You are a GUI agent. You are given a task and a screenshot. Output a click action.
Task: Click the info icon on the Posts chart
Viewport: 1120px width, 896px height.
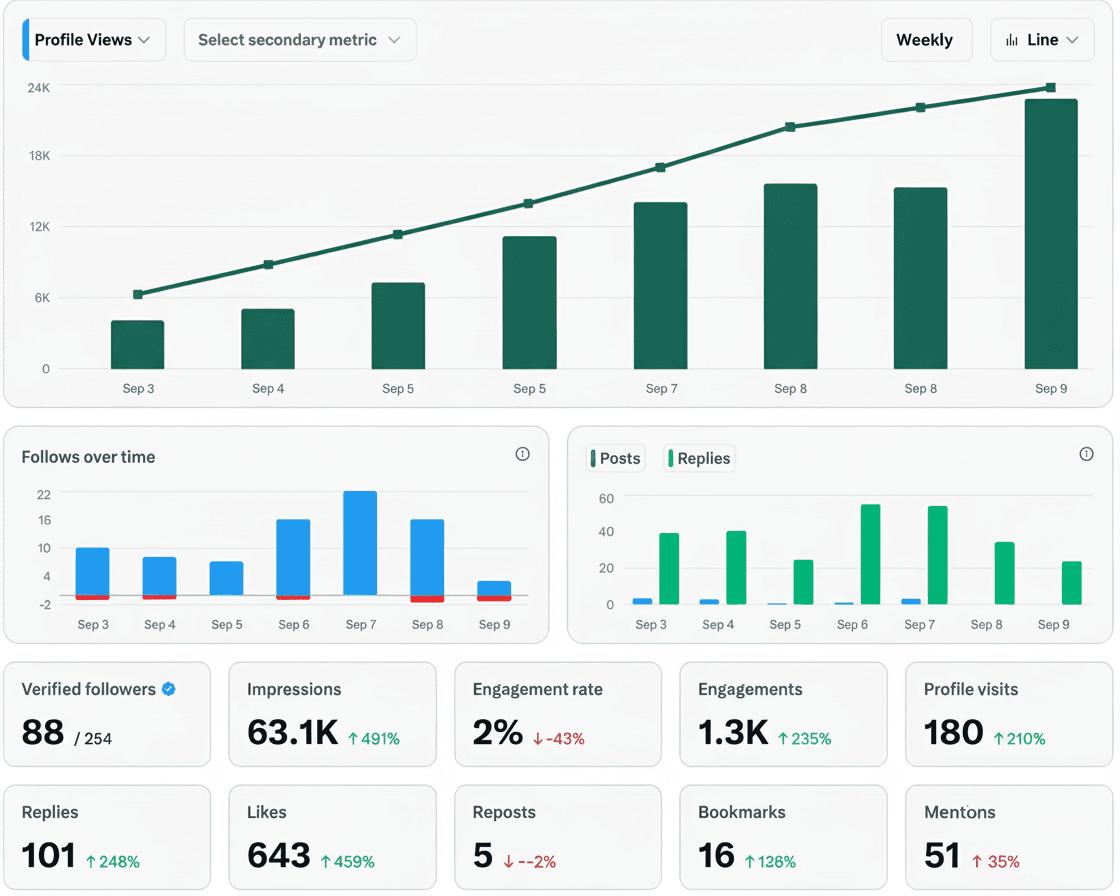(x=1087, y=454)
